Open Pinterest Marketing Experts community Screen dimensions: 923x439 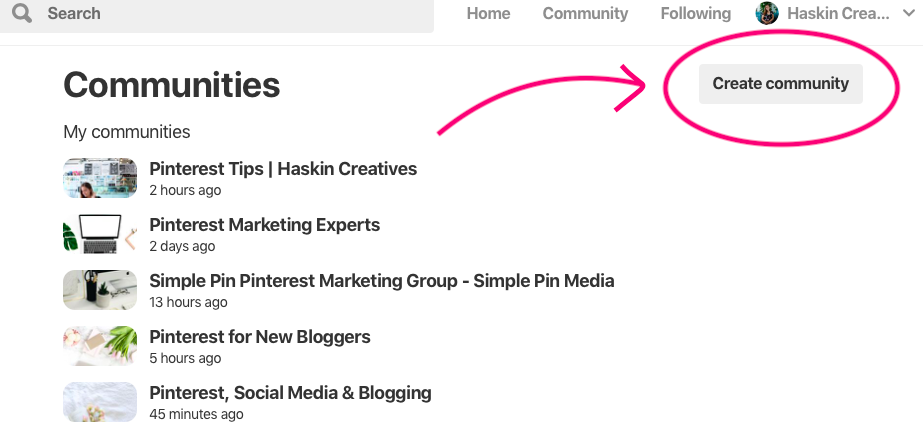point(264,225)
